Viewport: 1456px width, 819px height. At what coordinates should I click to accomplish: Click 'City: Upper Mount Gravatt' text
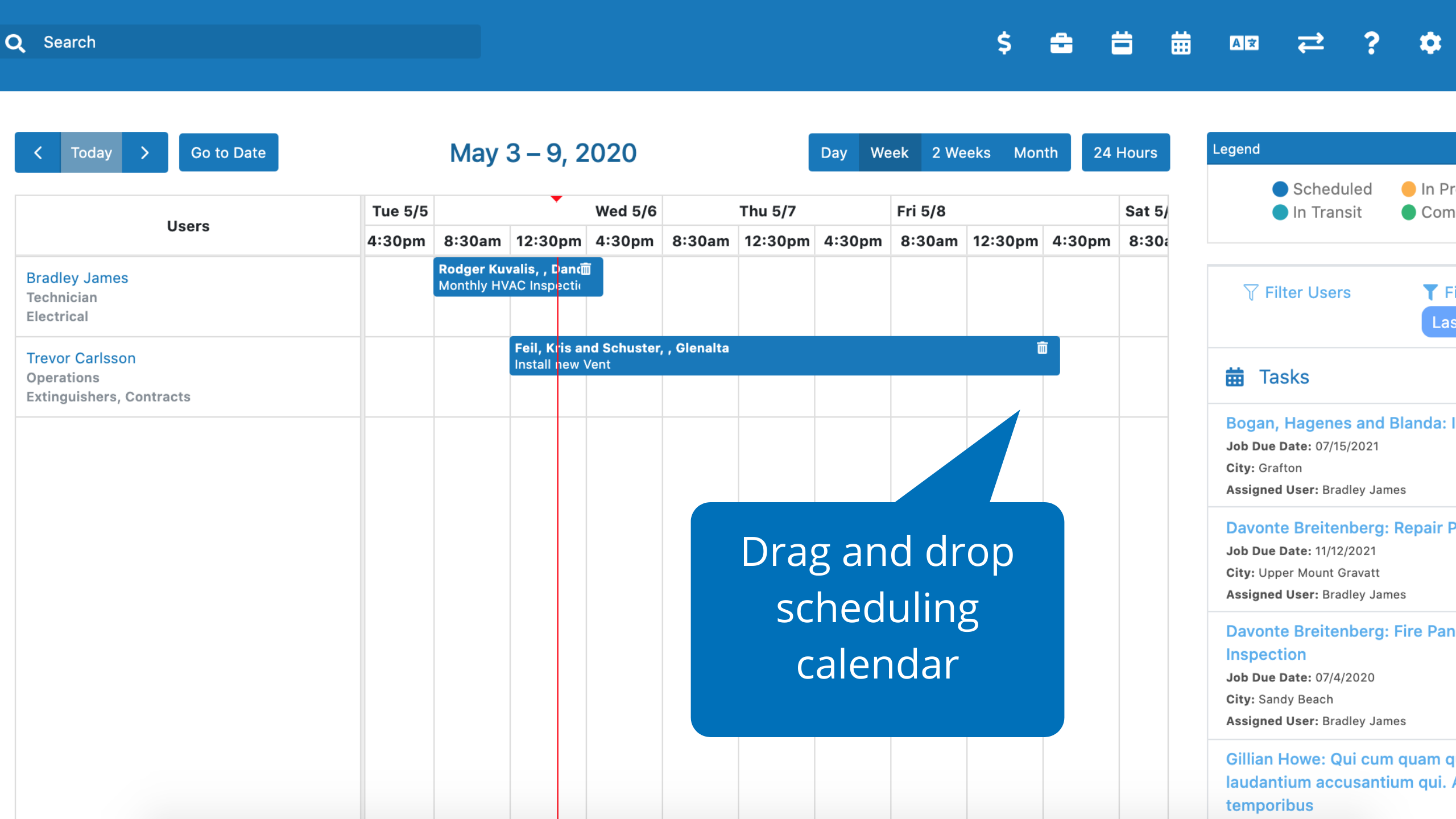click(x=1302, y=573)
